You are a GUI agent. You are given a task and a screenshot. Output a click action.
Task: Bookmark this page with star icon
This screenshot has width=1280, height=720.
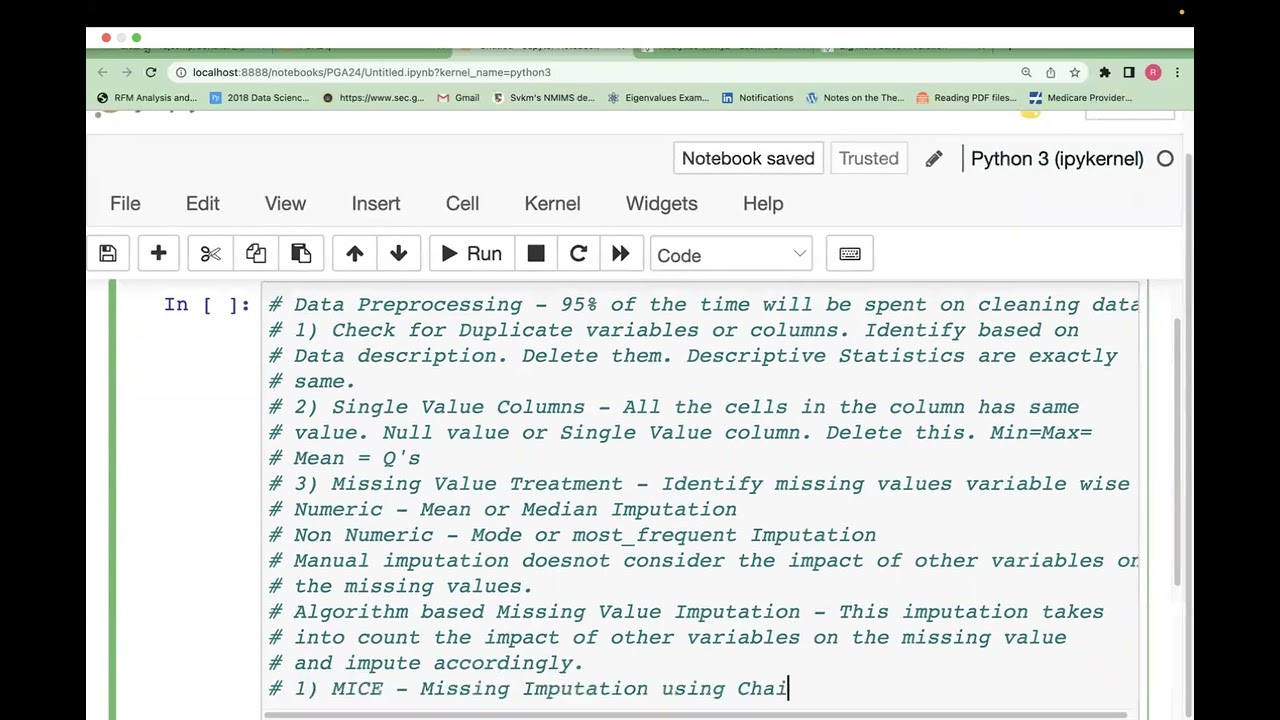click(1075, 72)
